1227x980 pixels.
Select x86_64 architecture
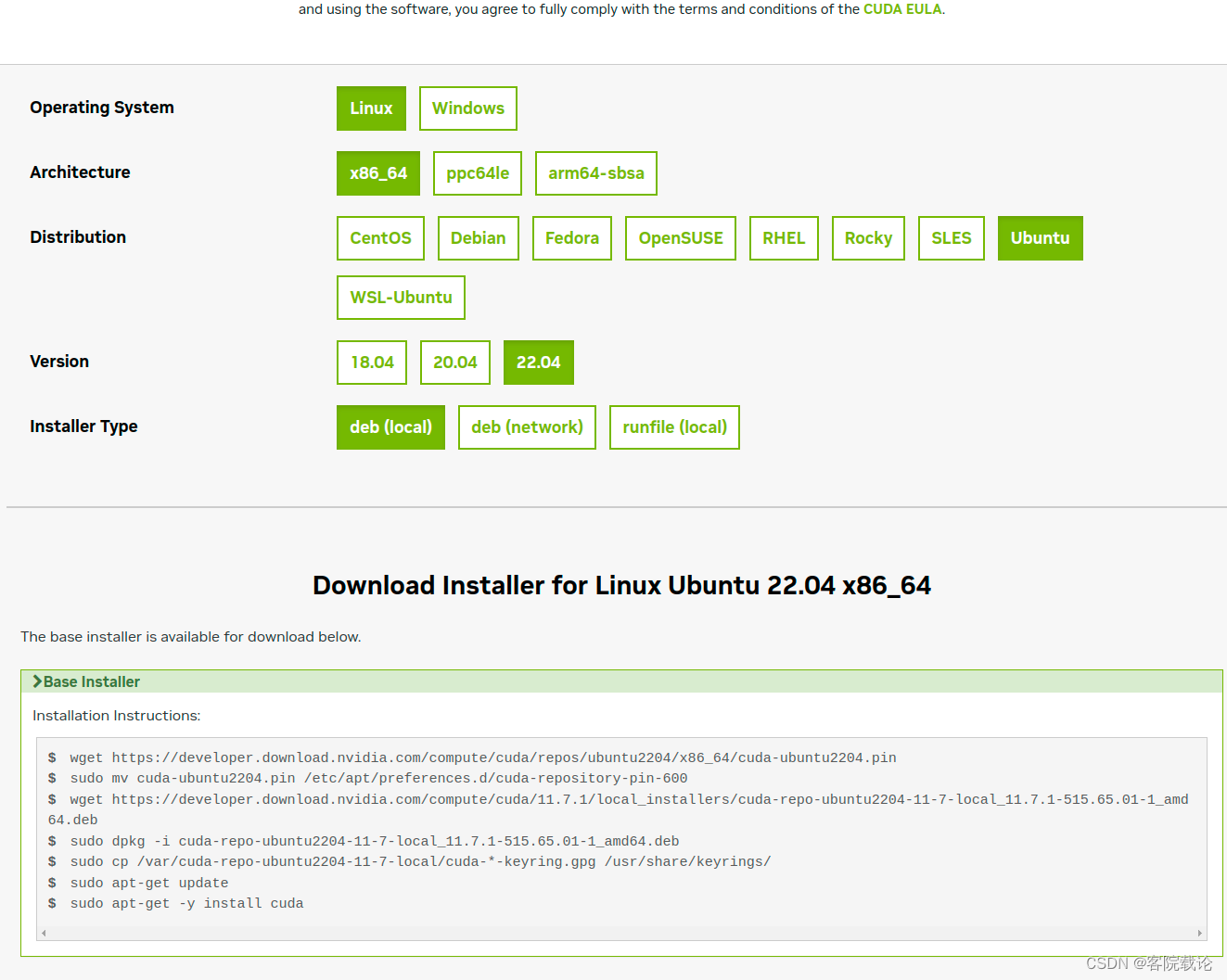[x=378, y=173]
